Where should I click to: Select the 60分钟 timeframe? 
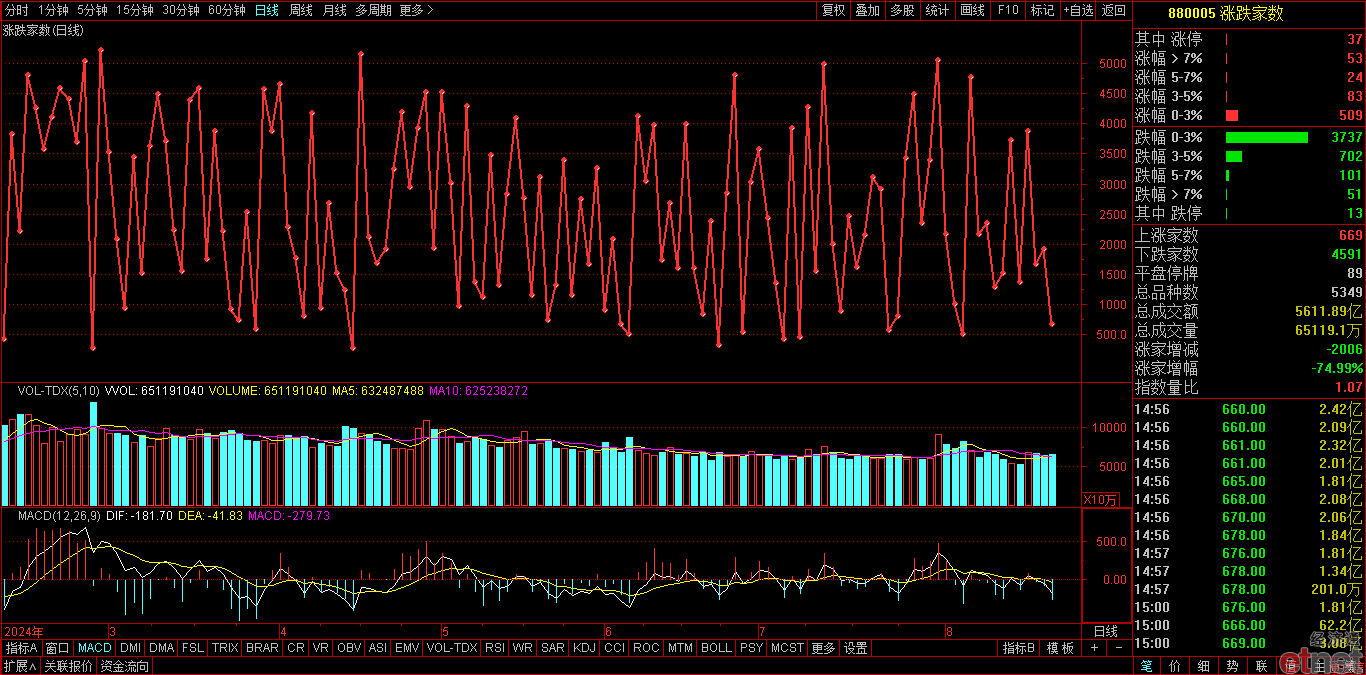pos(227,10)
